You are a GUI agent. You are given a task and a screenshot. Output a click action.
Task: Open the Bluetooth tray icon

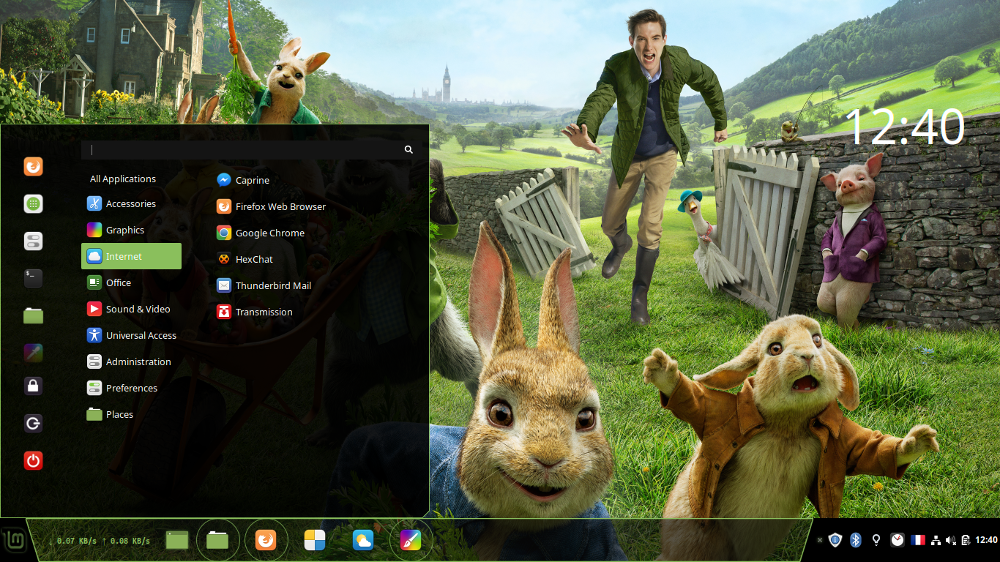pyautogui.click(x=856, y=540)
